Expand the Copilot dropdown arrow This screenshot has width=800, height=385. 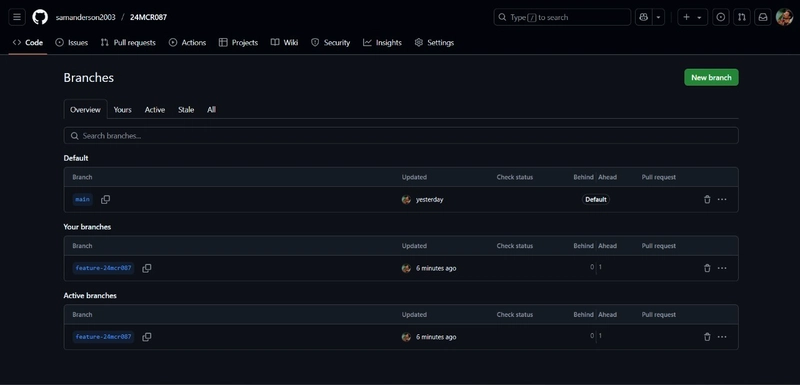pos(658,17)
